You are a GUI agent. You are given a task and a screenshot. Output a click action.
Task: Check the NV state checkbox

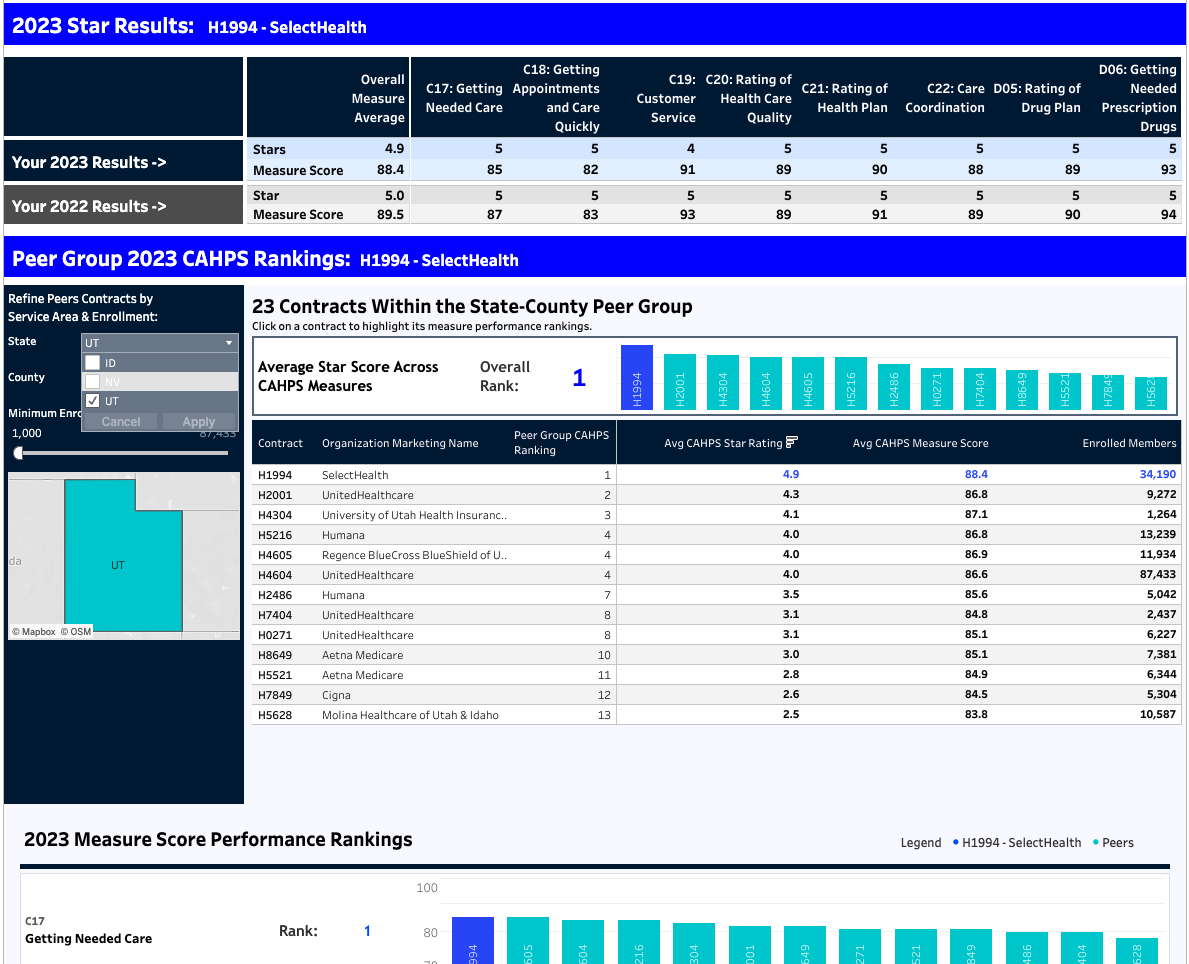point(93,382)
